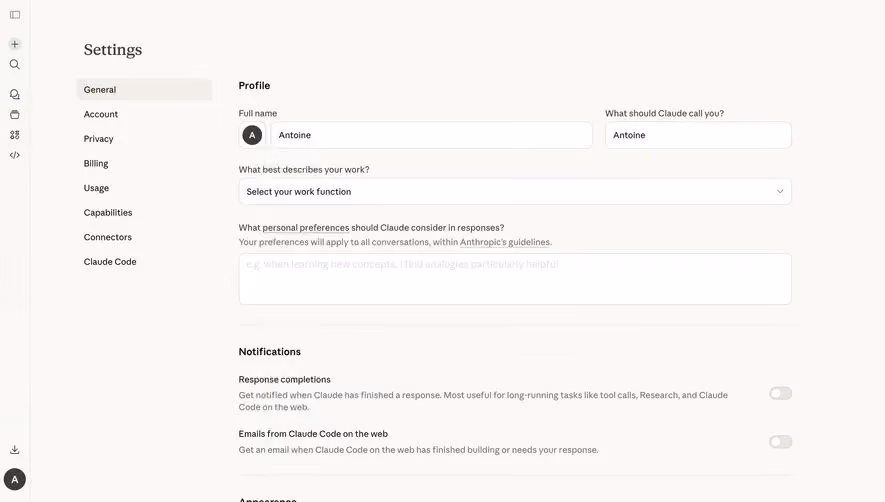Open the code brackets icon

[x=15, y=155]
